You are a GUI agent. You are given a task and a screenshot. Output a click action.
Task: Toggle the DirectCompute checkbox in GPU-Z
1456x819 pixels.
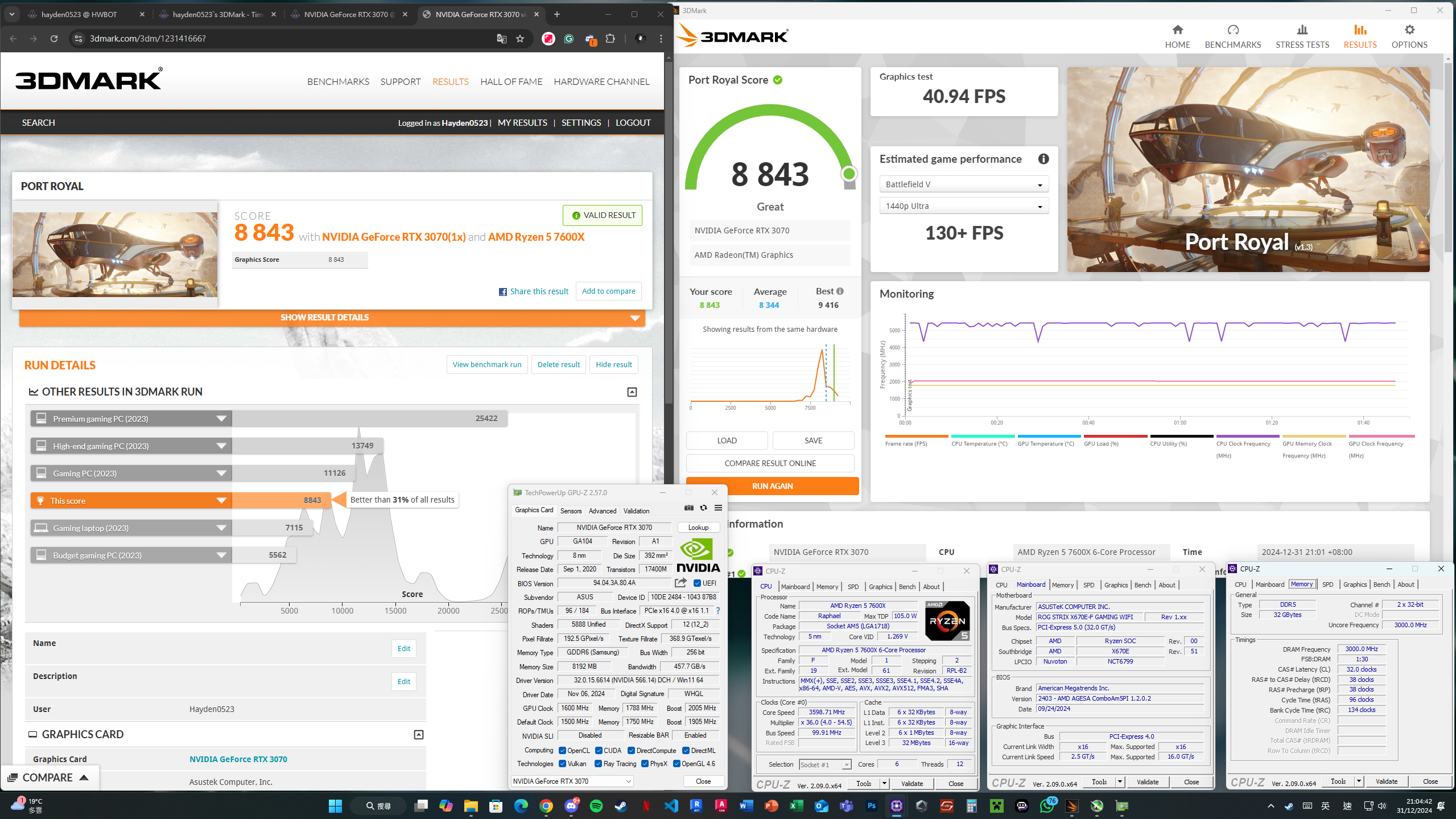tap(631, 750)
